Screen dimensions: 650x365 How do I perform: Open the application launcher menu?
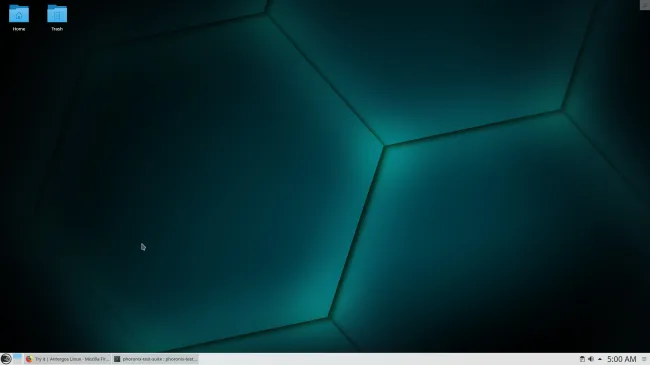point(6,359)
